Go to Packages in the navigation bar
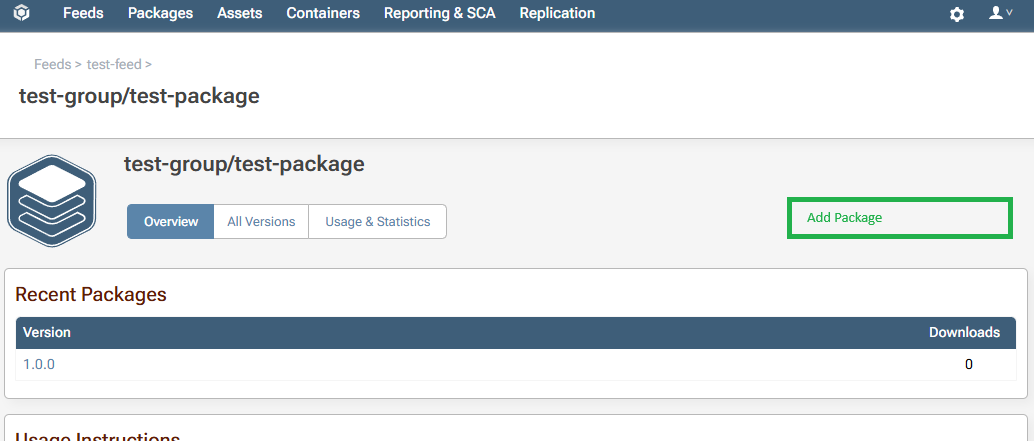Screen dimensions: 1034x441 click(160, 14)
